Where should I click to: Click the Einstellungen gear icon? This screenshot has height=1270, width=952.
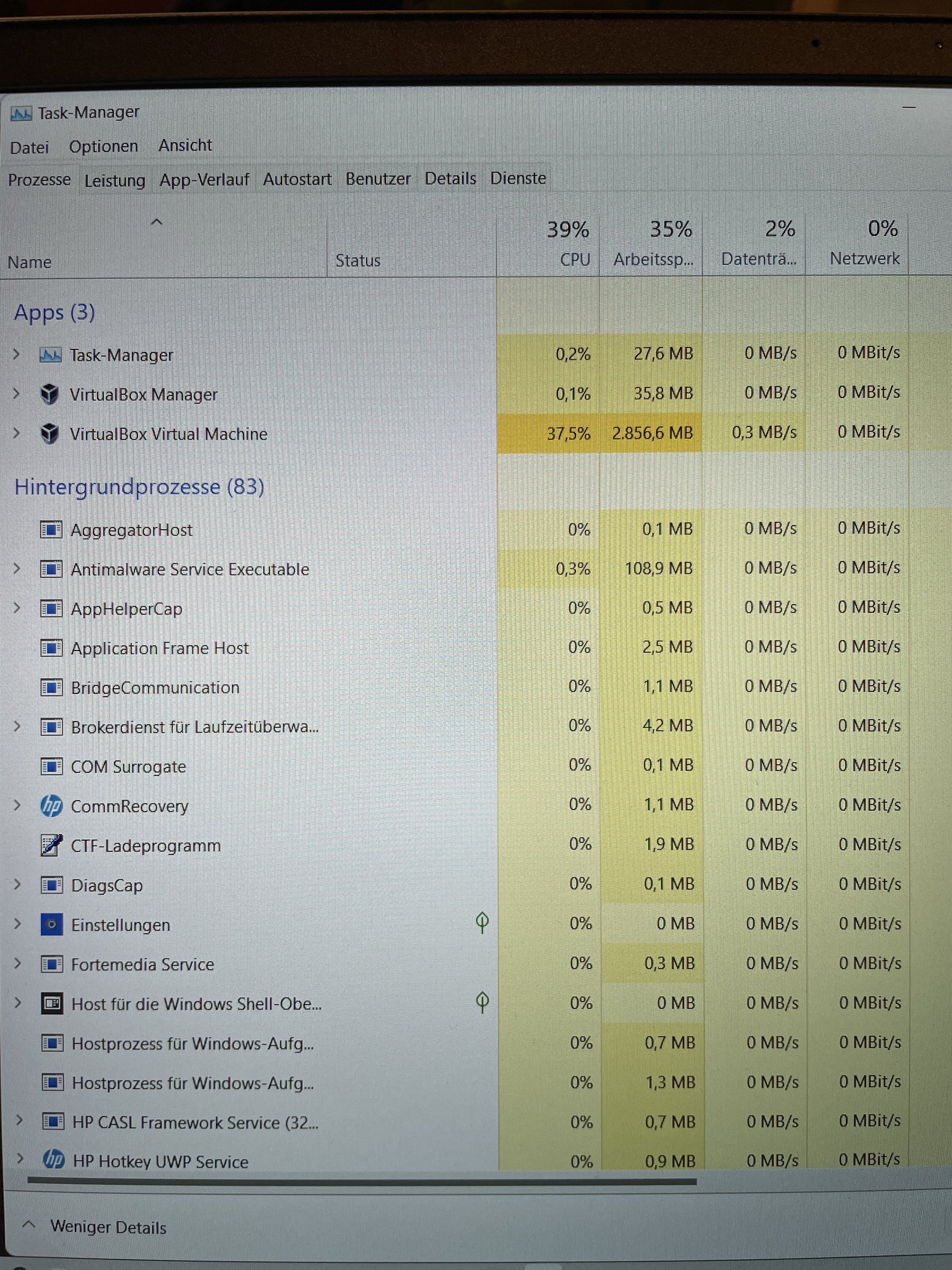[52, 925]
